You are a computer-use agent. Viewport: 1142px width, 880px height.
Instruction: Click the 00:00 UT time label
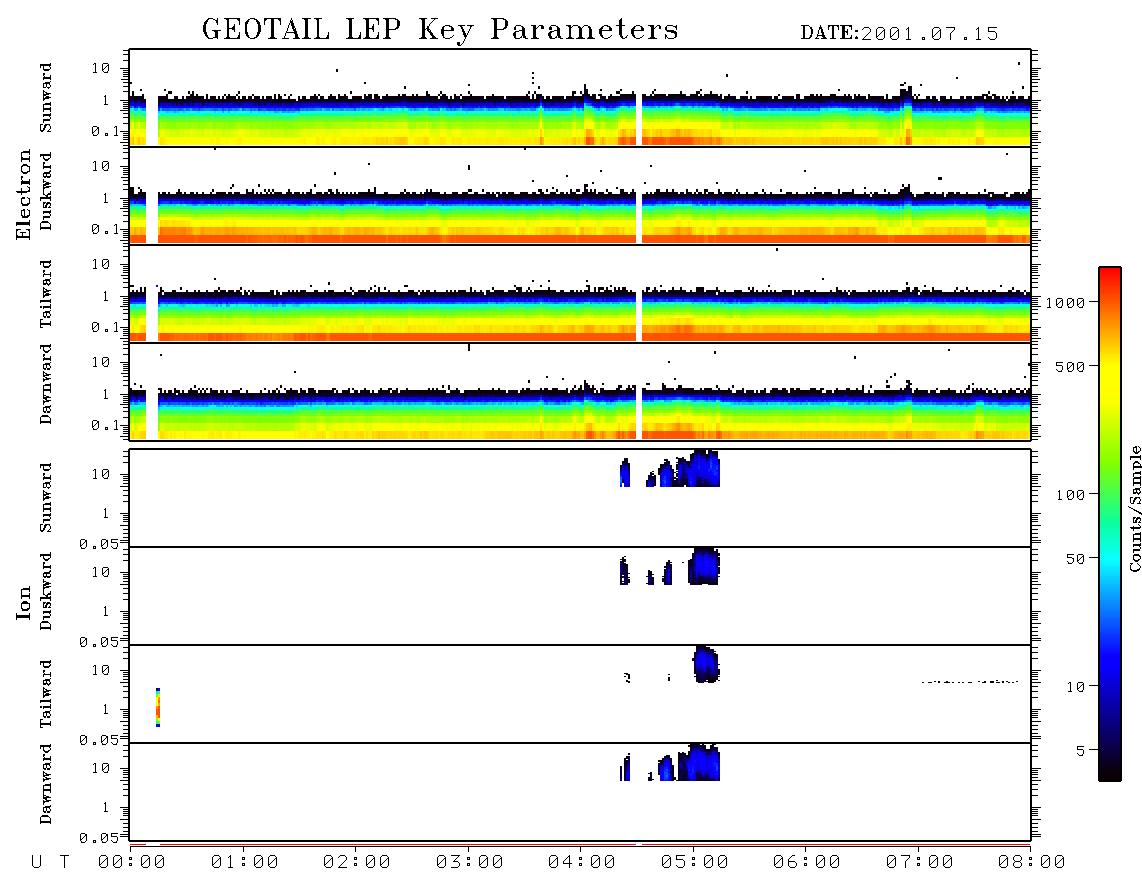[x=132, y=863]
